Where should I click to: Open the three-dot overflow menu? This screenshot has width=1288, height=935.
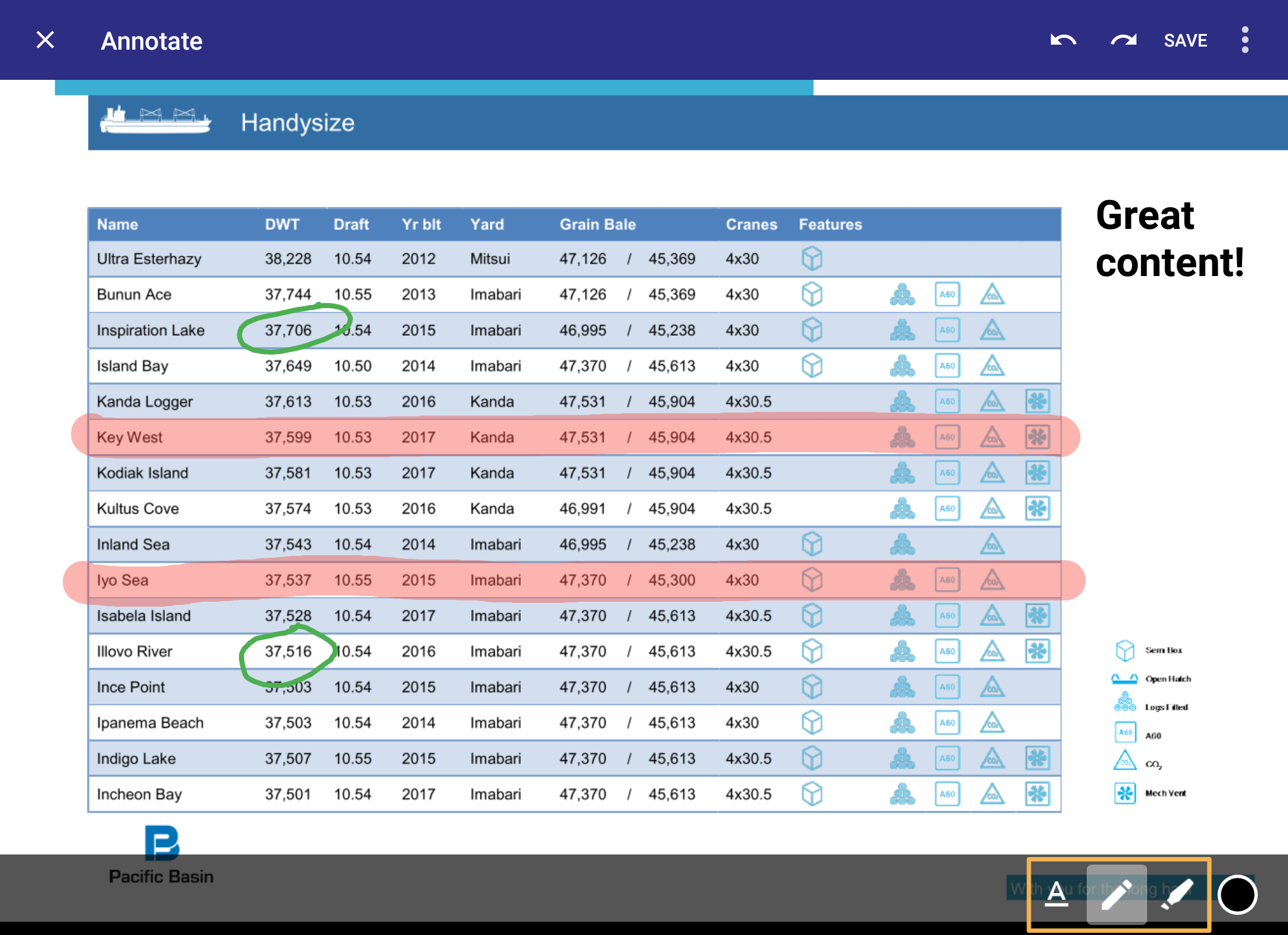[1245, 40]
